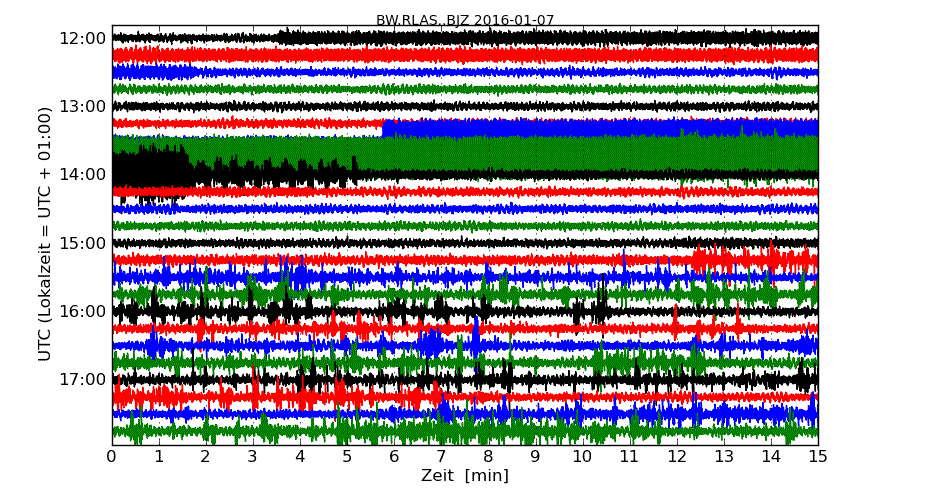Select the 16:00 tick label on the time axis

tap(83, 311)
